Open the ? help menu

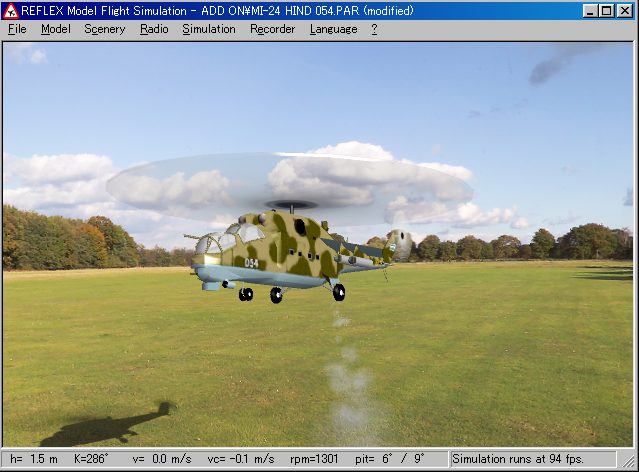(374, 29)
